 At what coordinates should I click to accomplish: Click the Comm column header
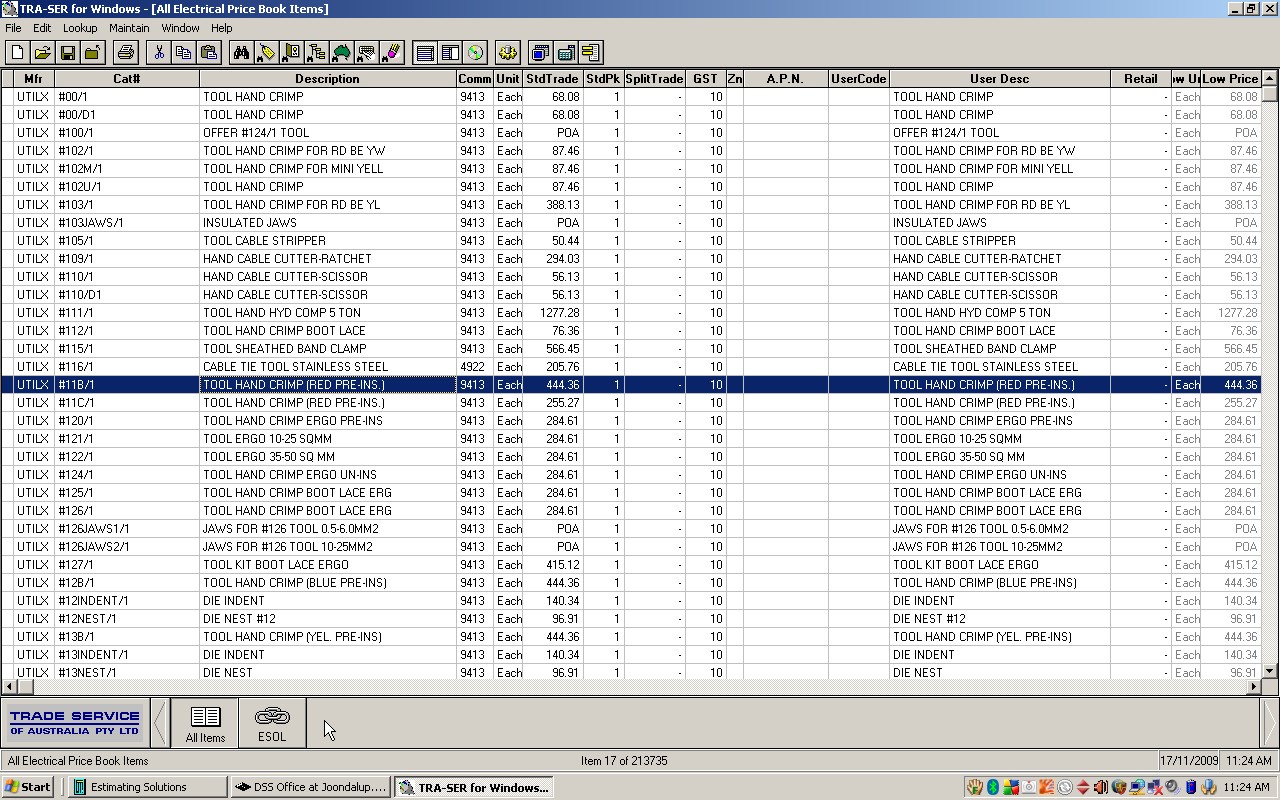tap(475, 79)
